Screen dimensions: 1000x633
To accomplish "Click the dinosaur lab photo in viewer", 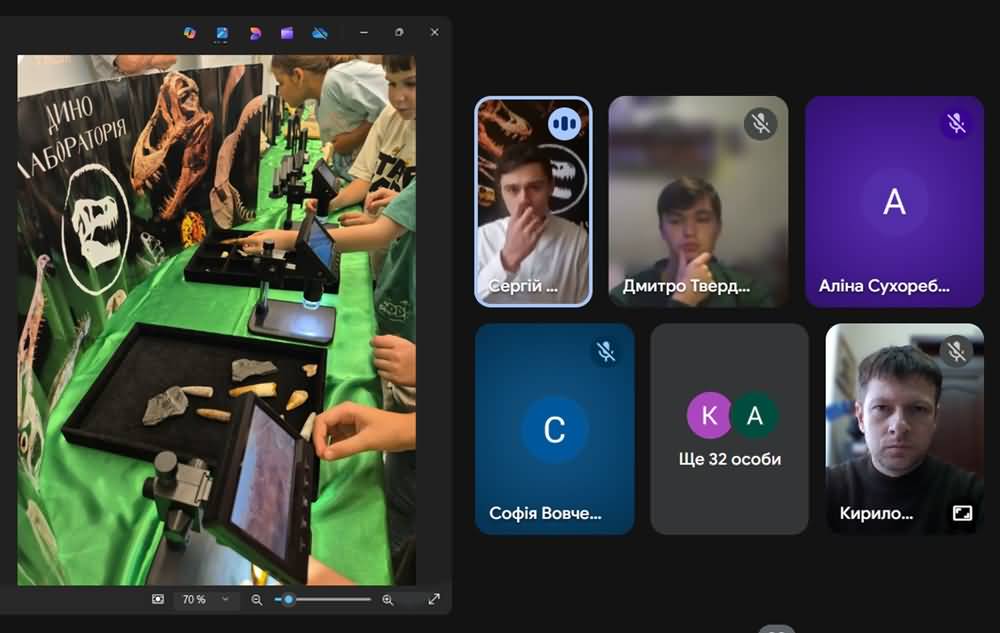I will [216, 320].
